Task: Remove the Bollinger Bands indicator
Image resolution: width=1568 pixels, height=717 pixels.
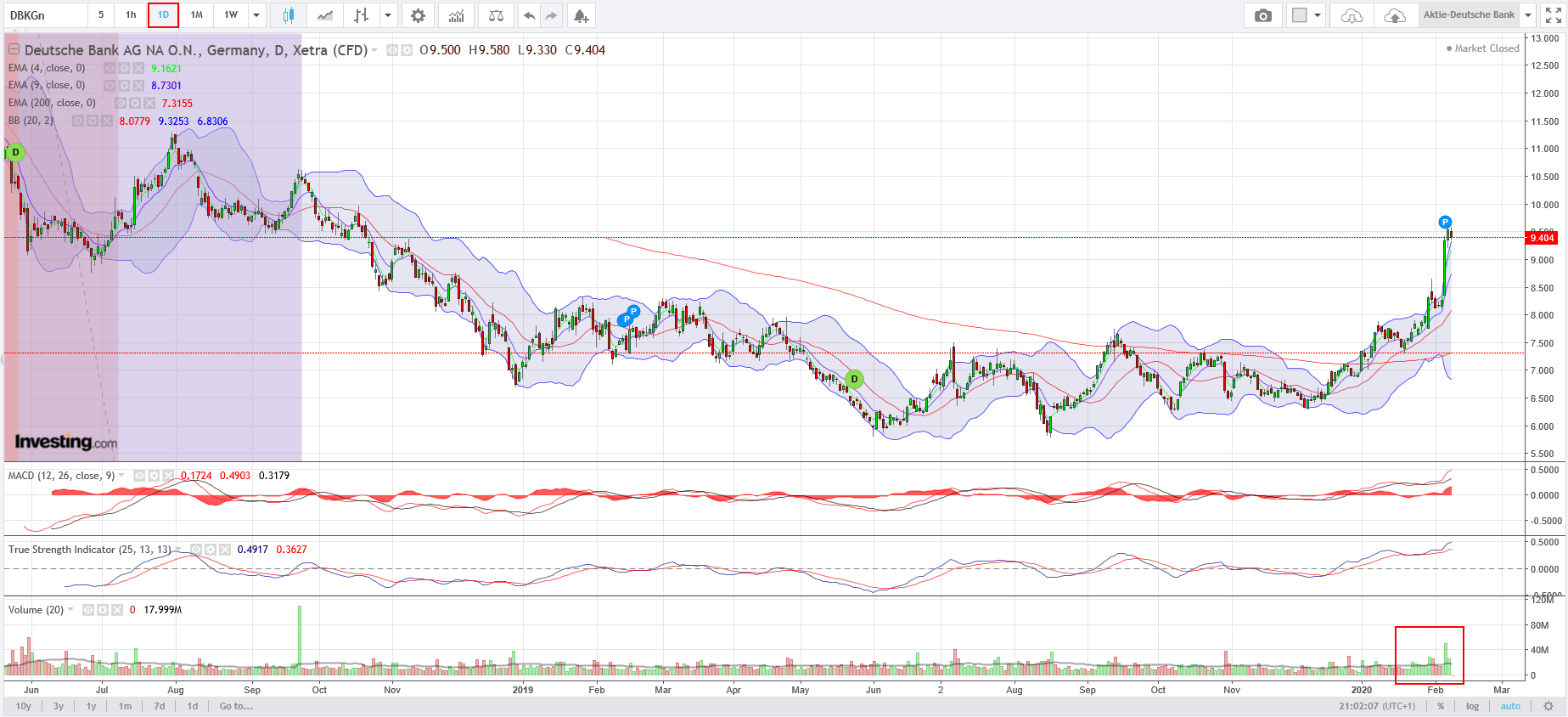Action: point(107,121)
